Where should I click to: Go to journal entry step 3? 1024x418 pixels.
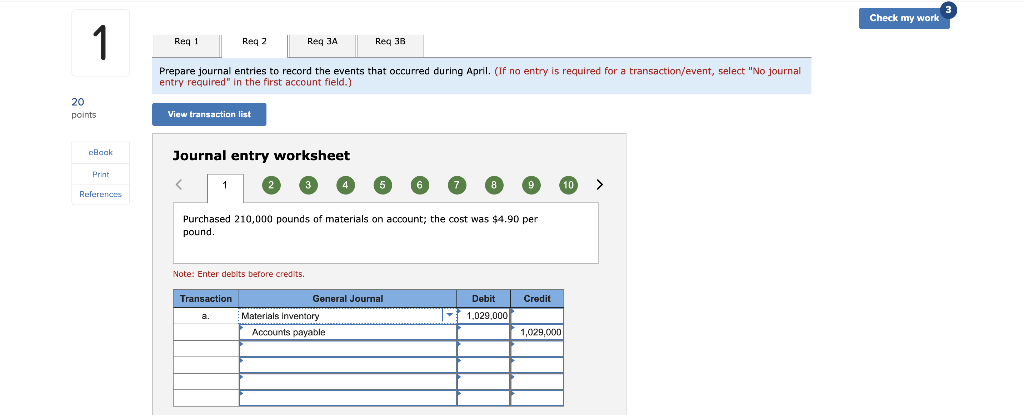(308, 185)
